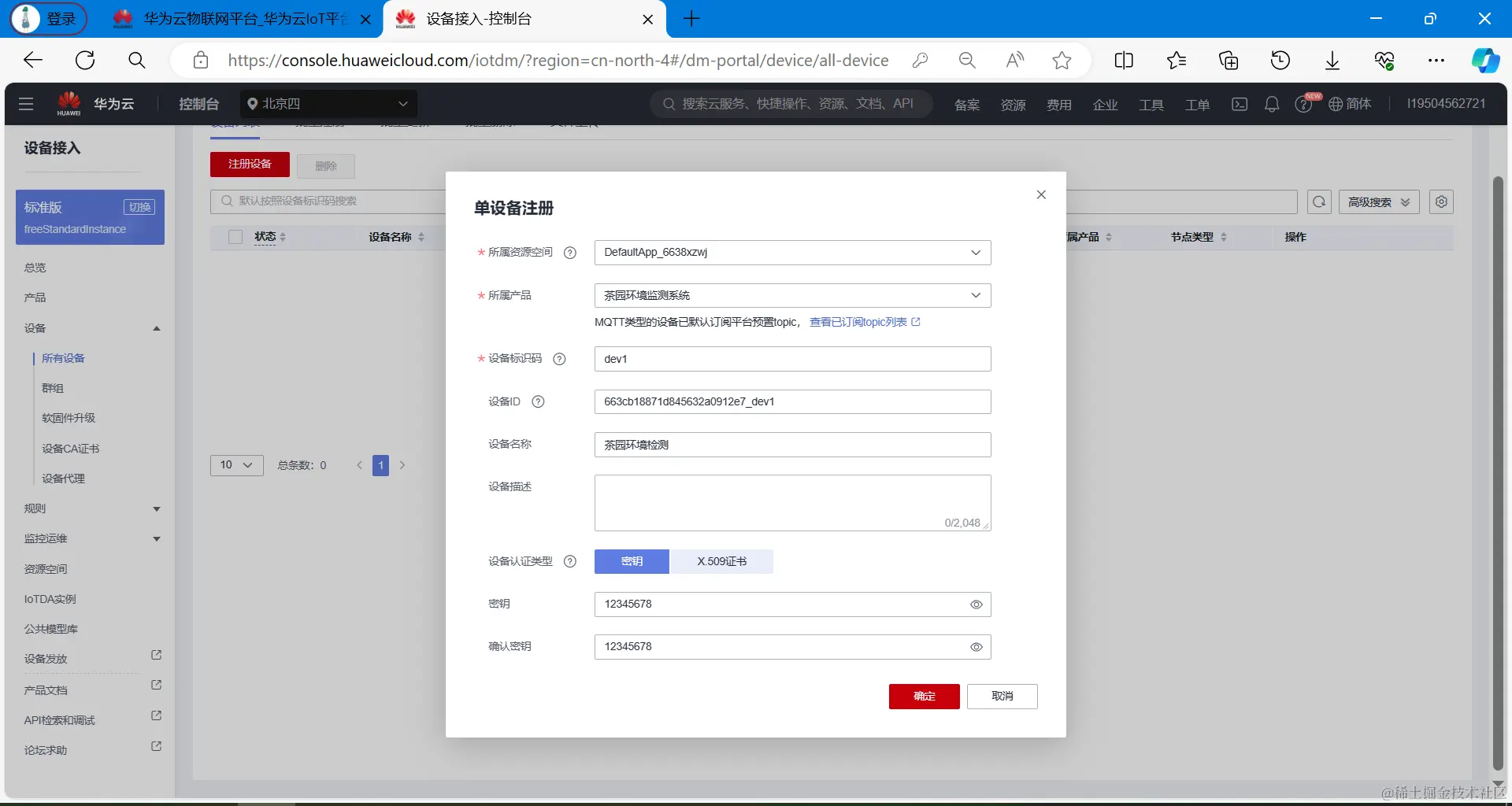Select X.509证书 authentication type
The image size is (1512, 806).
(721, 561)
